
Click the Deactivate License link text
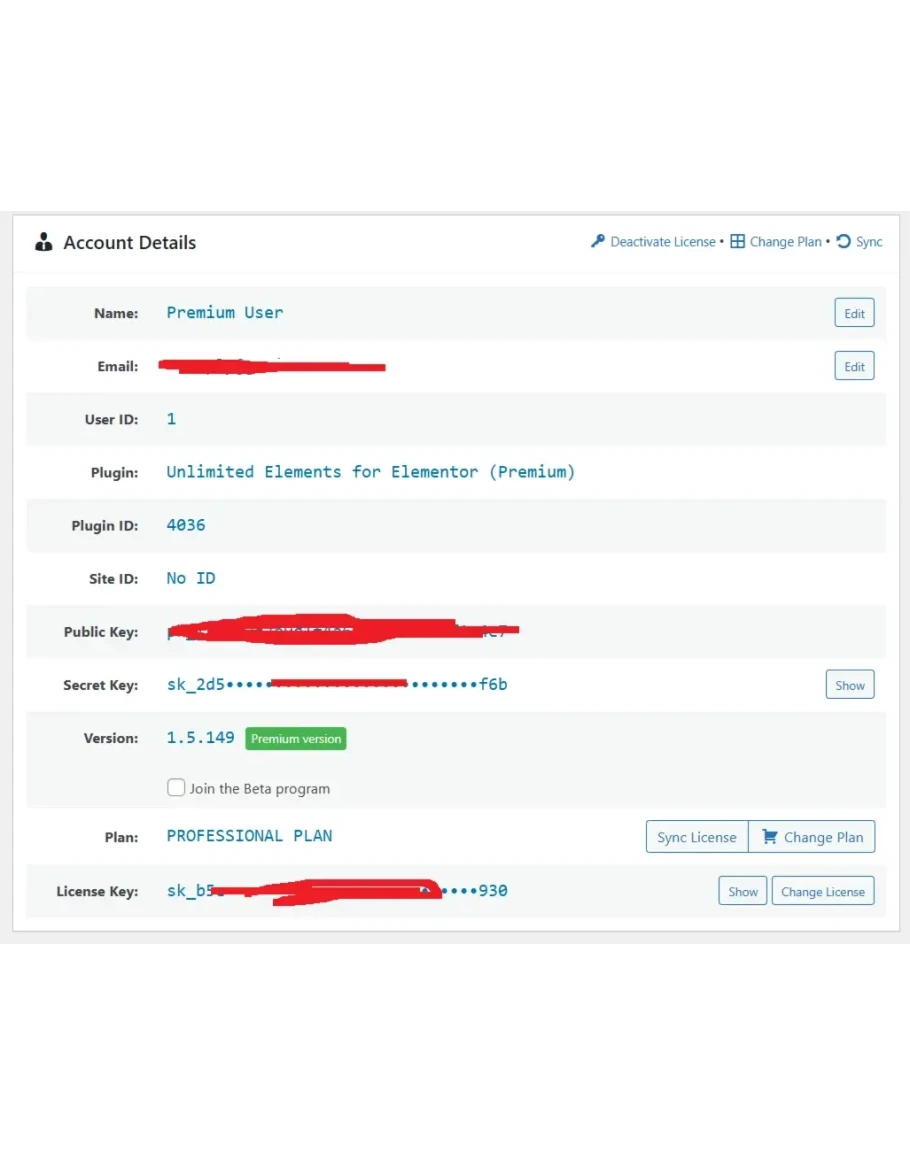click(662, 242)
